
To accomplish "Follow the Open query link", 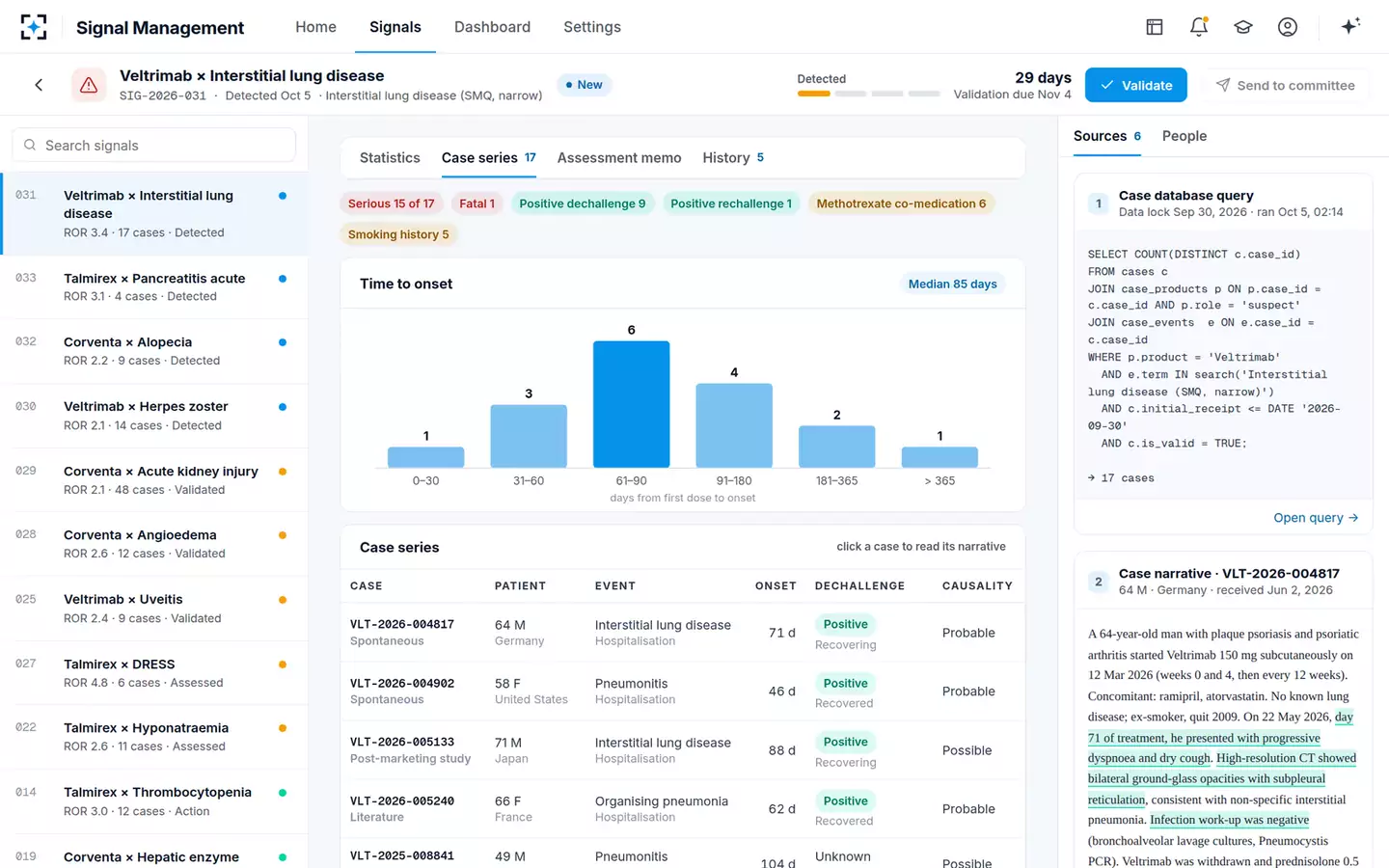I will click(x=1316, y=518).
